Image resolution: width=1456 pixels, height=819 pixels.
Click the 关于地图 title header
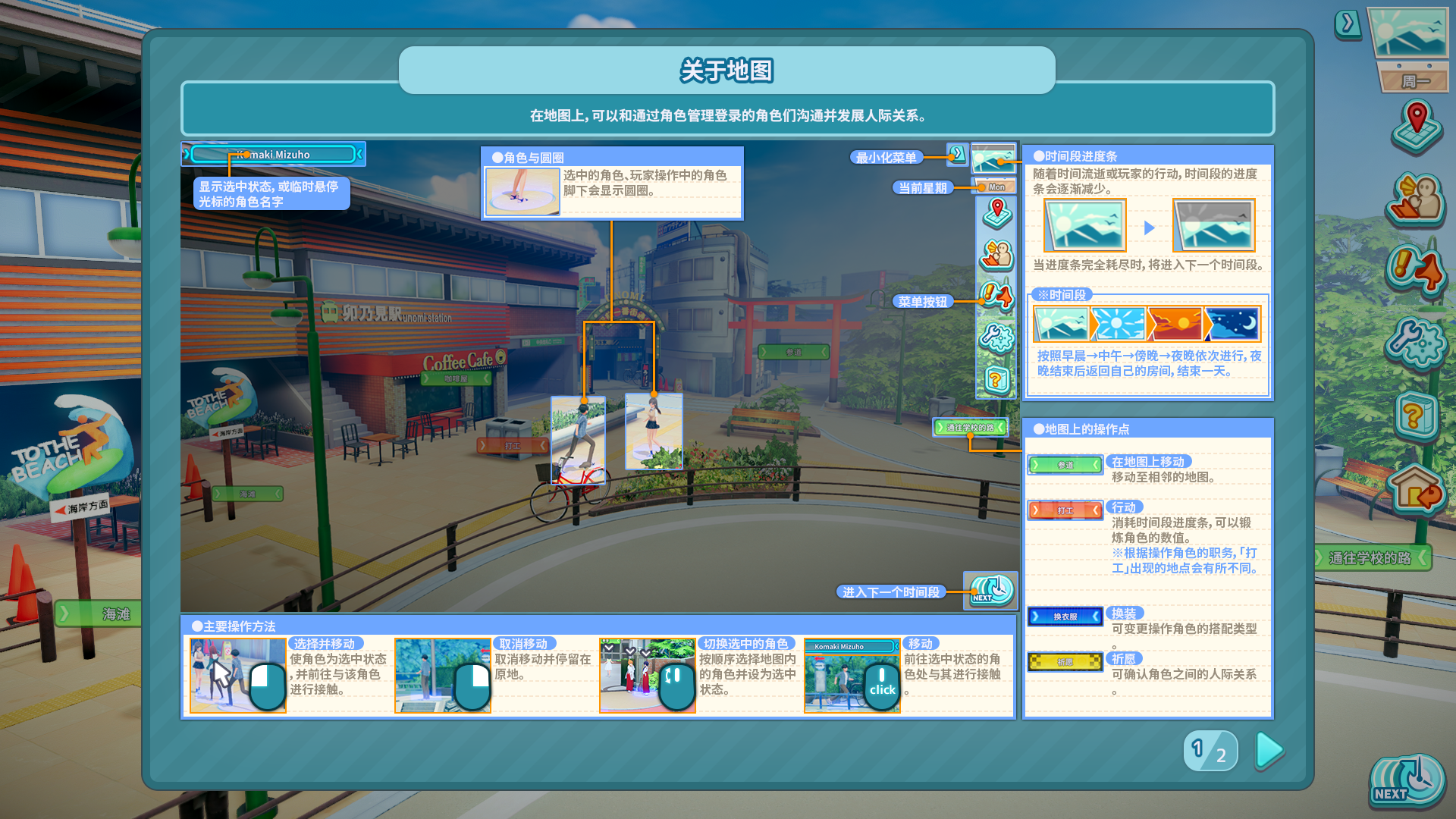point(726,71)
